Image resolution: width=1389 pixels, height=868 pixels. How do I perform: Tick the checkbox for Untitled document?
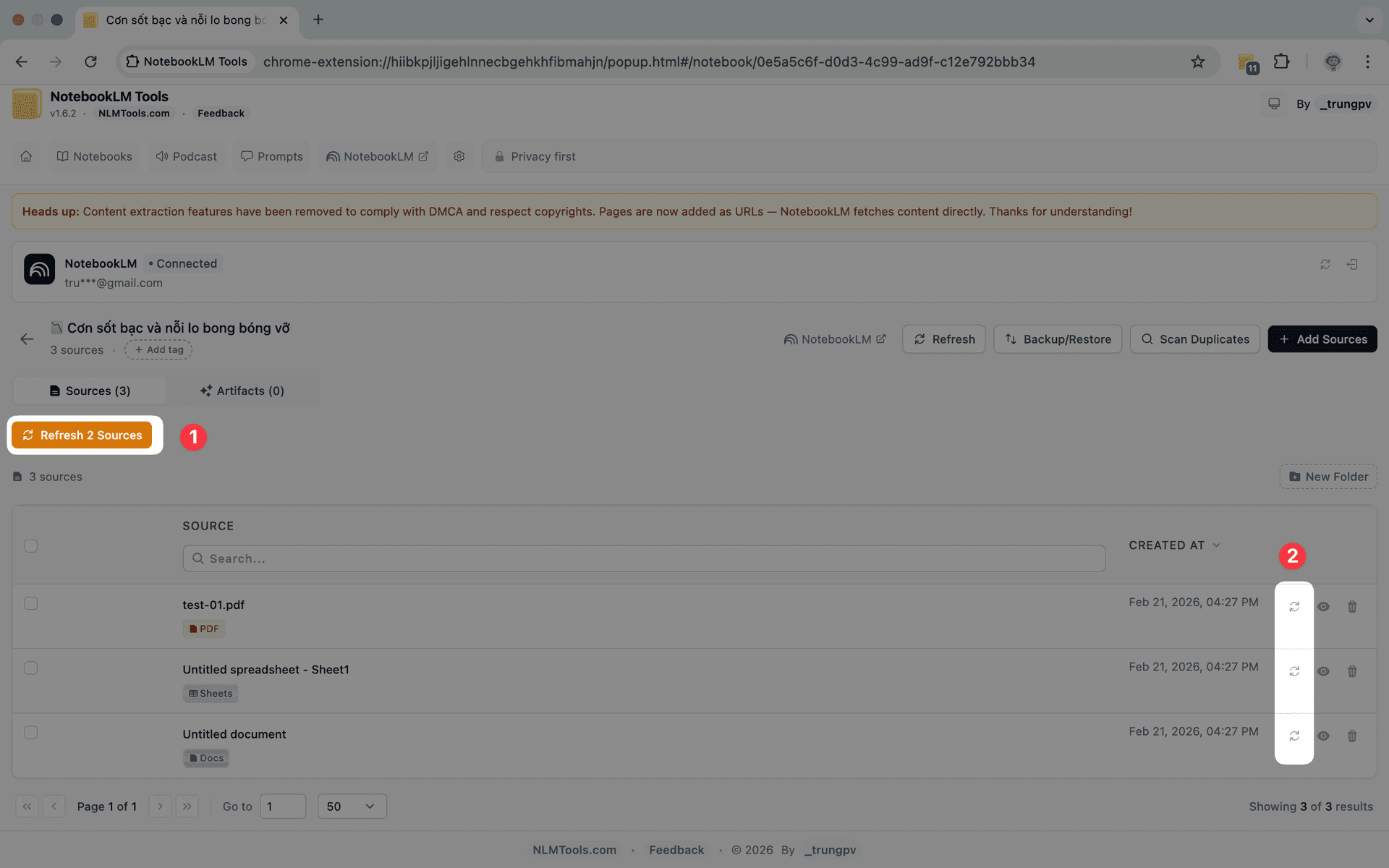pos(30,732)
